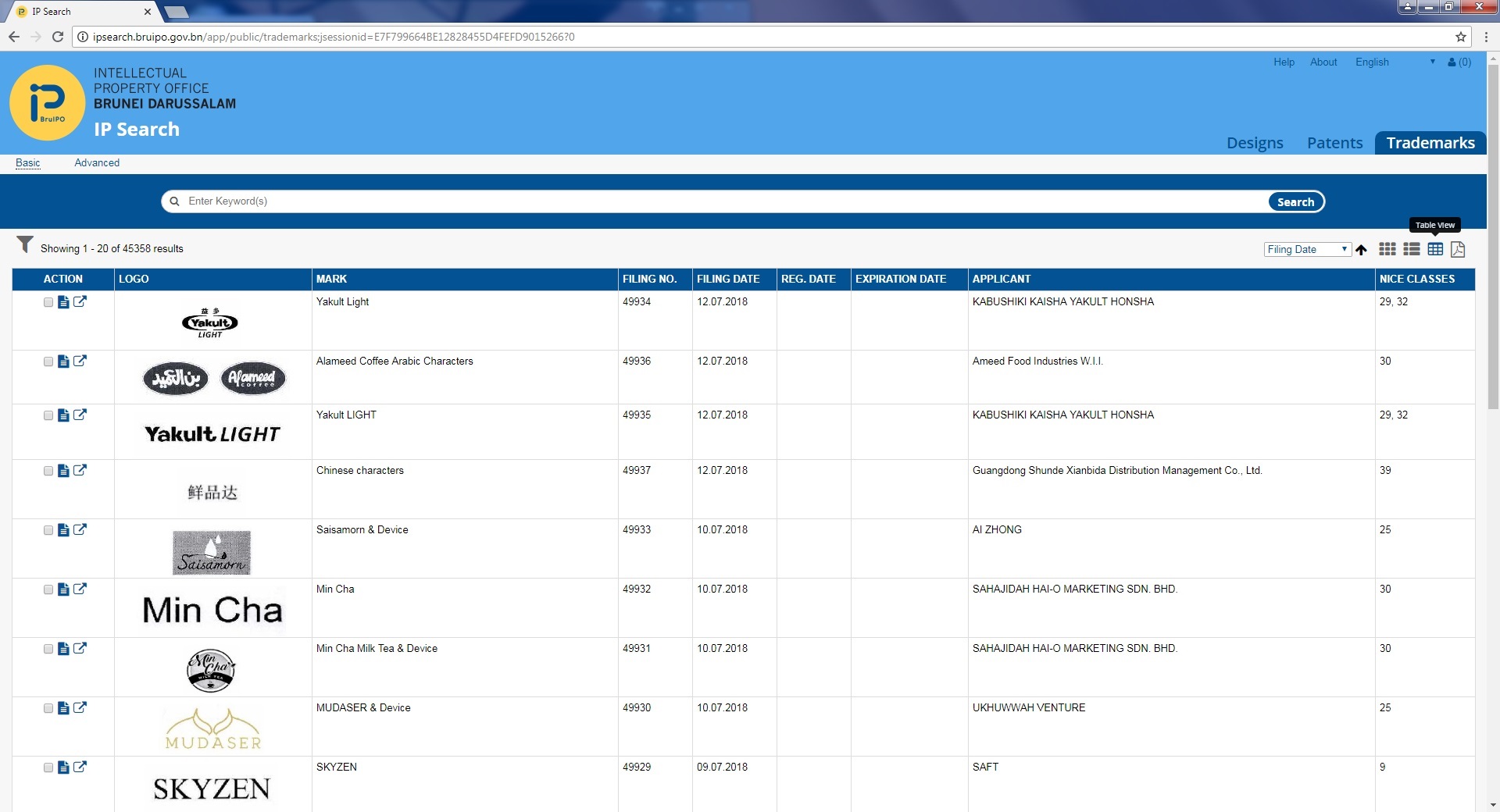Image resolution: width=1500 pixels, height=812 pixels.
Task: Tick the checkbox for SKYZEN row
Action: click(48, 767)
